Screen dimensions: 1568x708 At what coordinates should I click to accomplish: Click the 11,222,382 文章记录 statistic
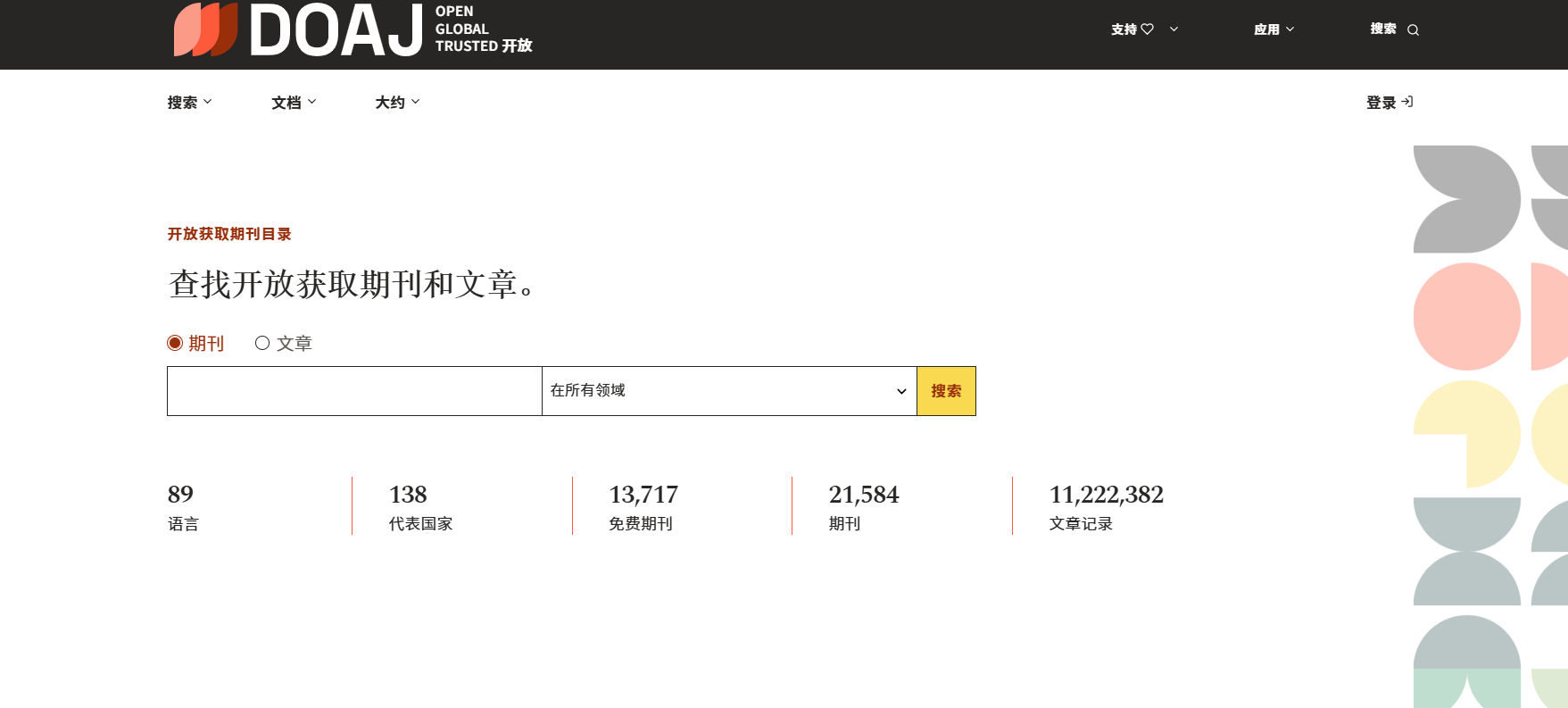(x=1106, y=506)
